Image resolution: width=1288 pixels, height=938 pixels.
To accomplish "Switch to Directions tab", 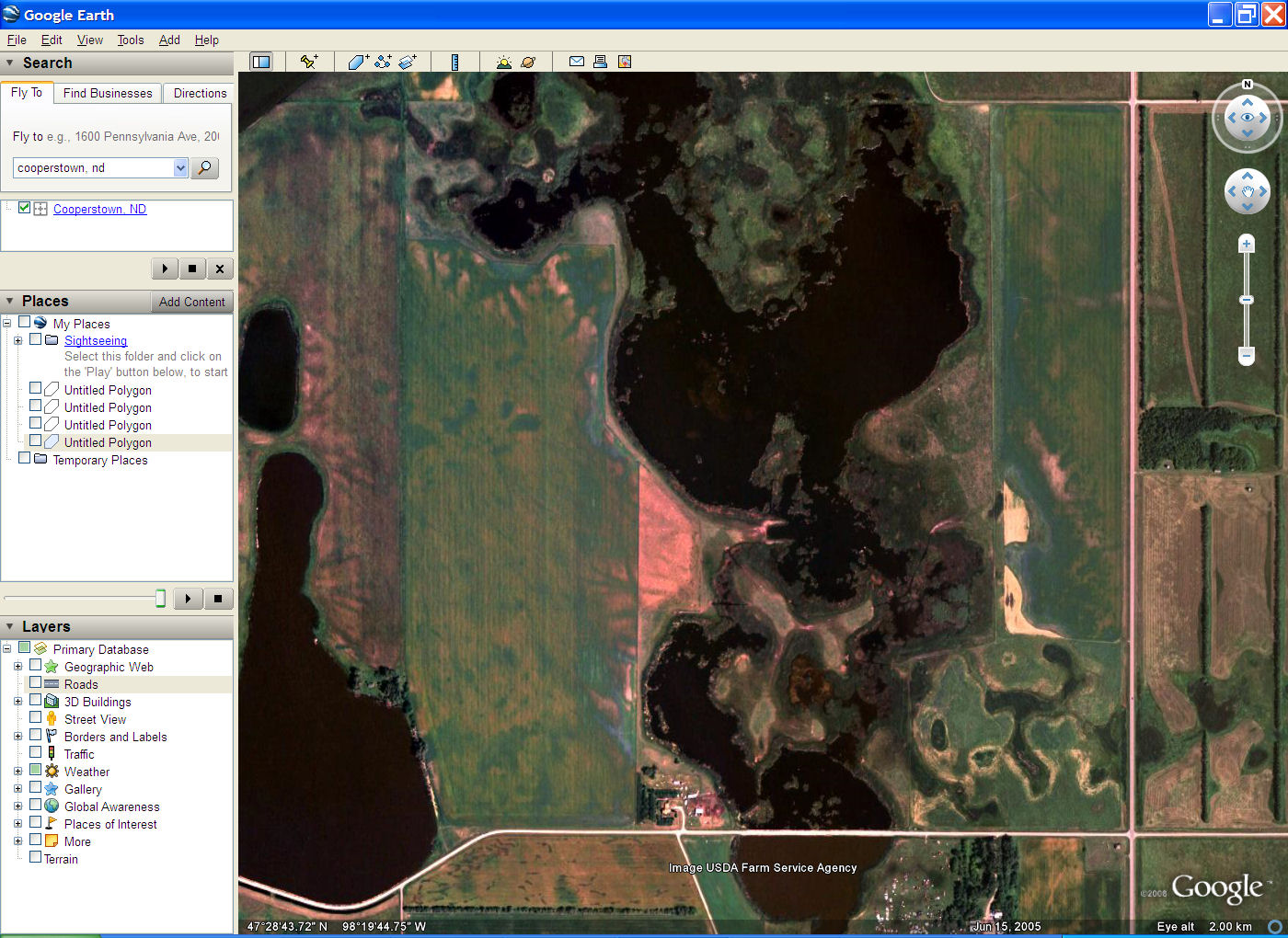I will coord(200,93).
